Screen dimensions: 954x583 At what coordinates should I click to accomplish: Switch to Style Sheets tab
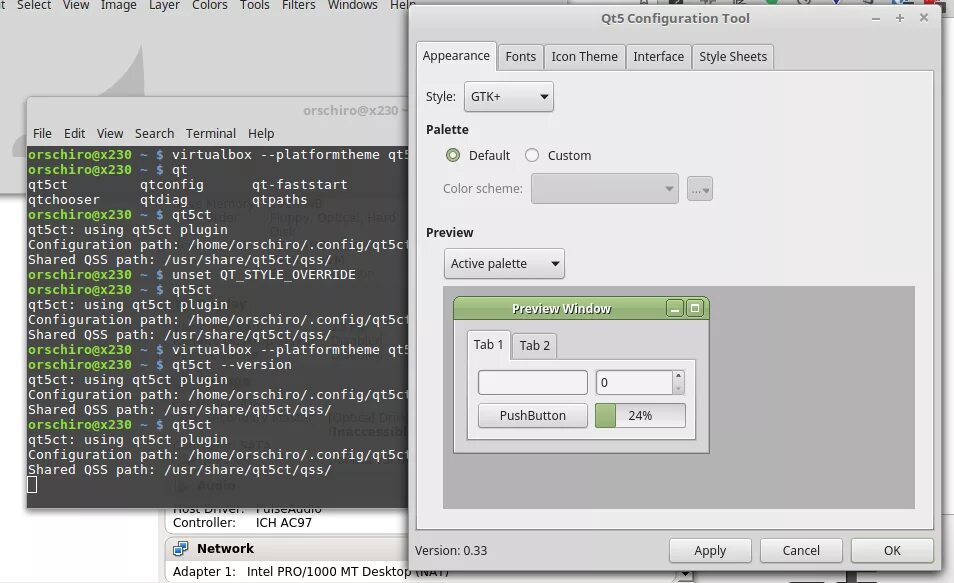pyautogui.click(x=733, y=57)
